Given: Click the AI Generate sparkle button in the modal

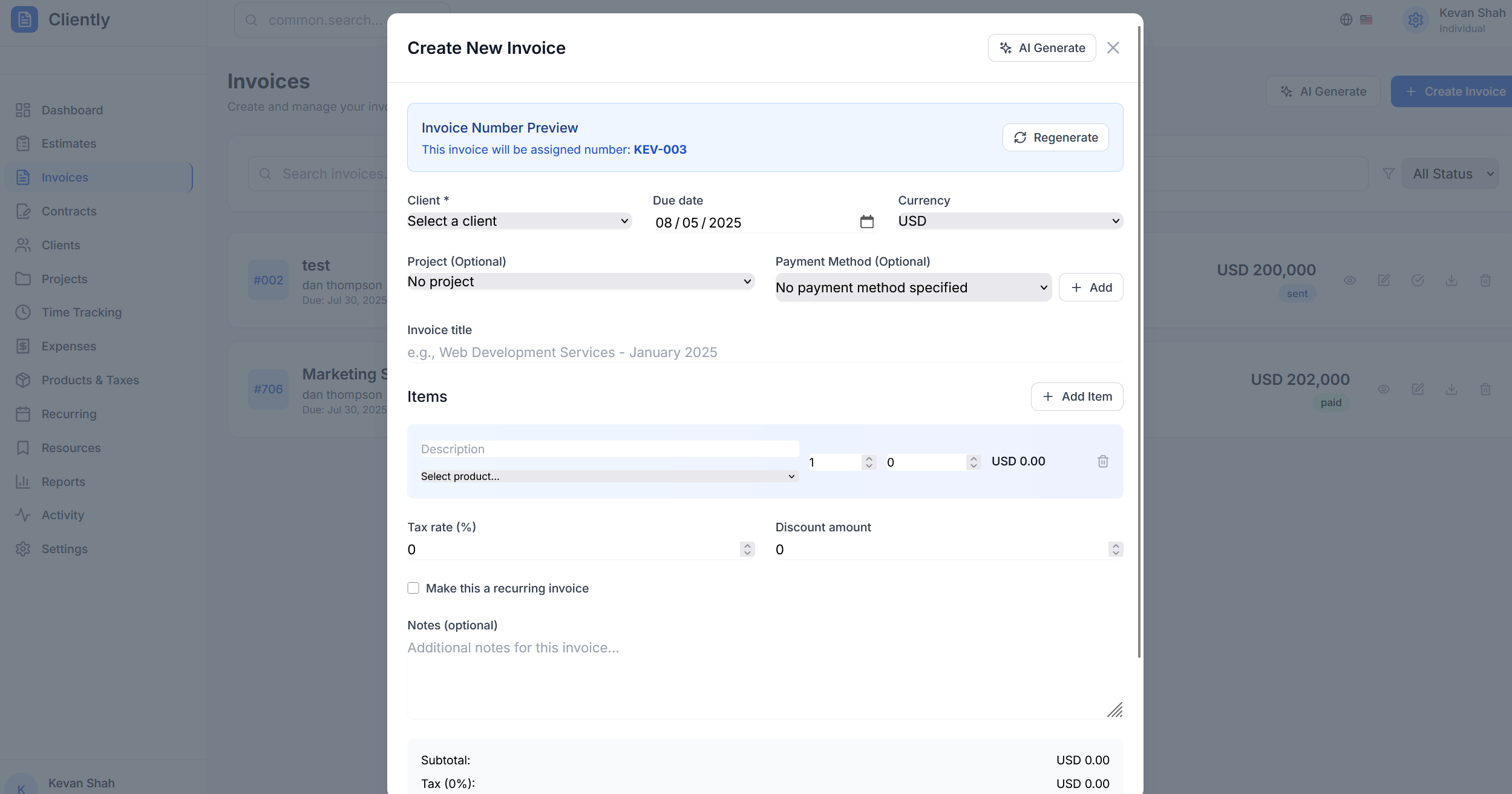Looking at the screenshot, I should (x=1041, y=48).
